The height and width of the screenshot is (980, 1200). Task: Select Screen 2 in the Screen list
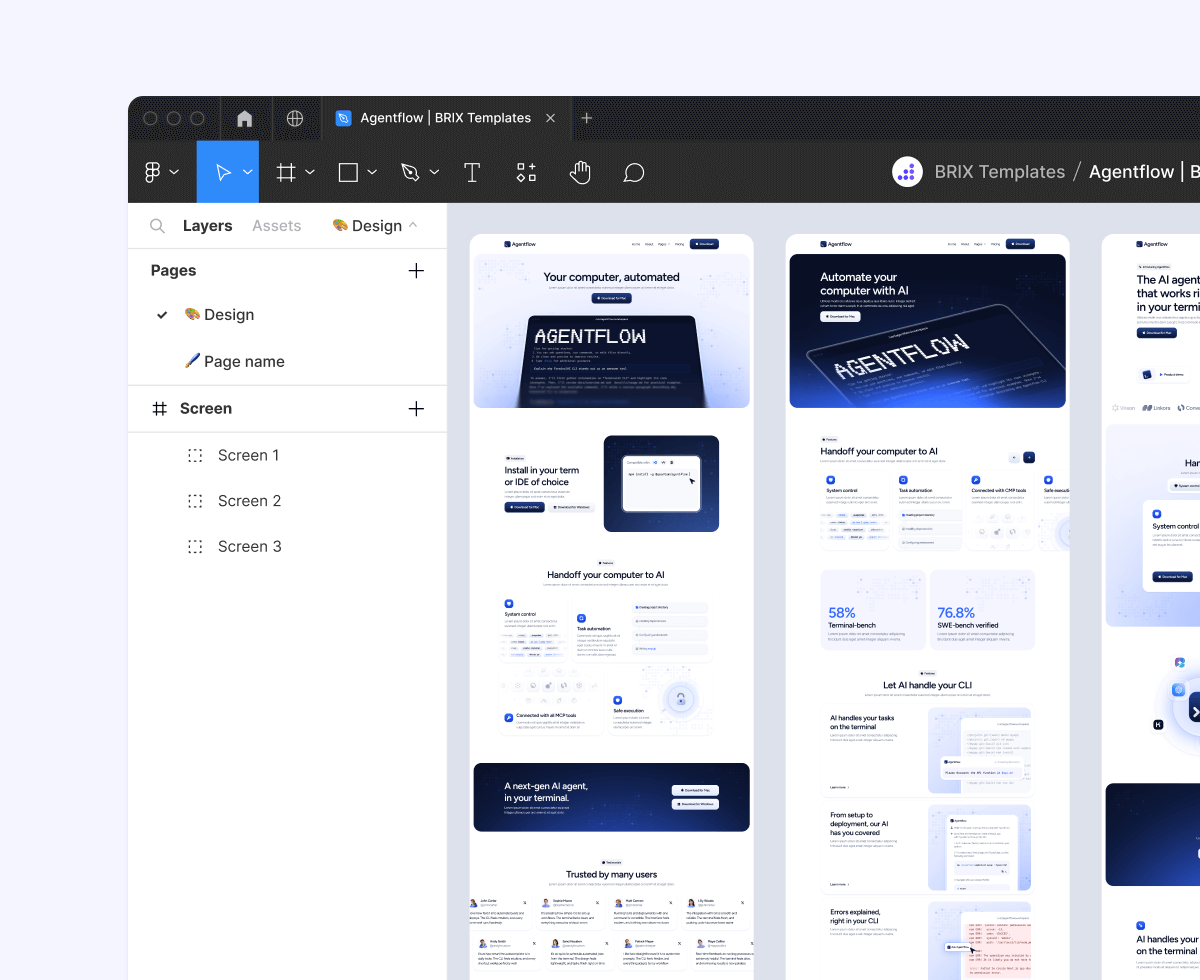pos(249,500)
